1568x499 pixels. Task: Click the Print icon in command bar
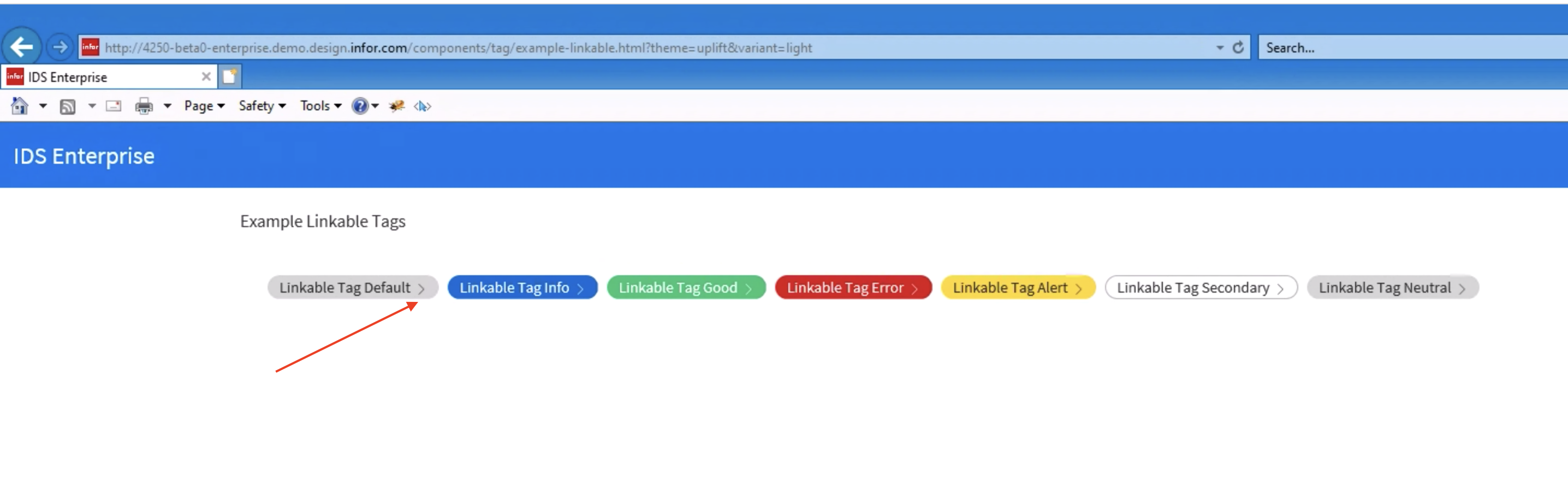coord(144,106)
